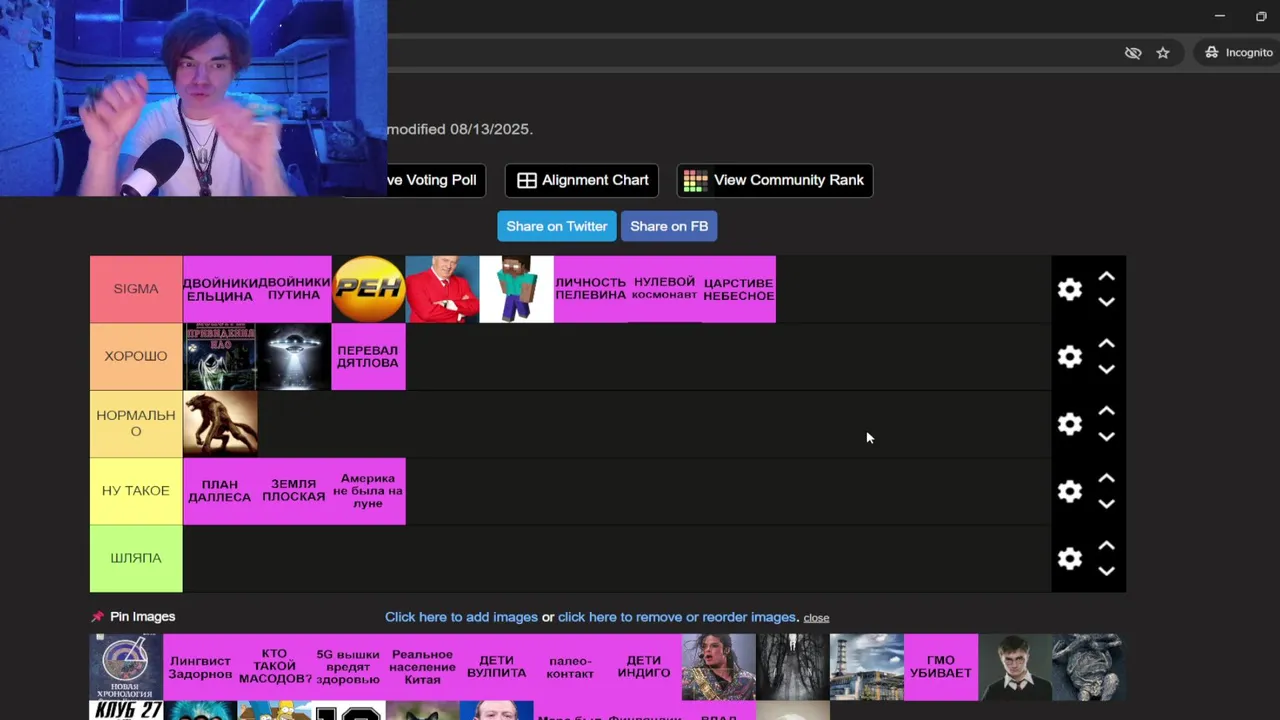1280x720 pixels.
Task: Move ШЛЯПА row up with arrow
Action: [x=1106, y=545]
